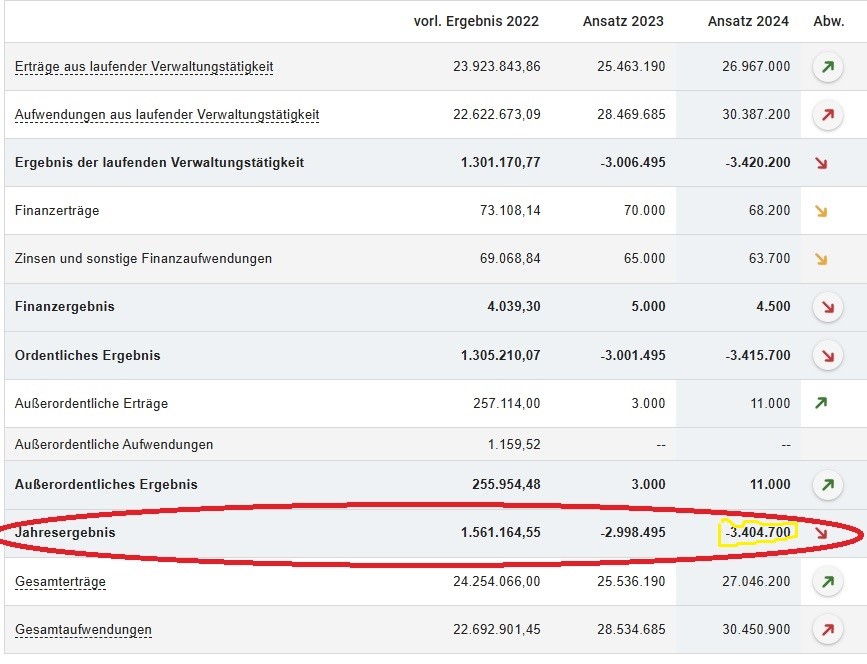Click the value 25.463.190
The height and width of the screenshot is (664, 867).
631,66
